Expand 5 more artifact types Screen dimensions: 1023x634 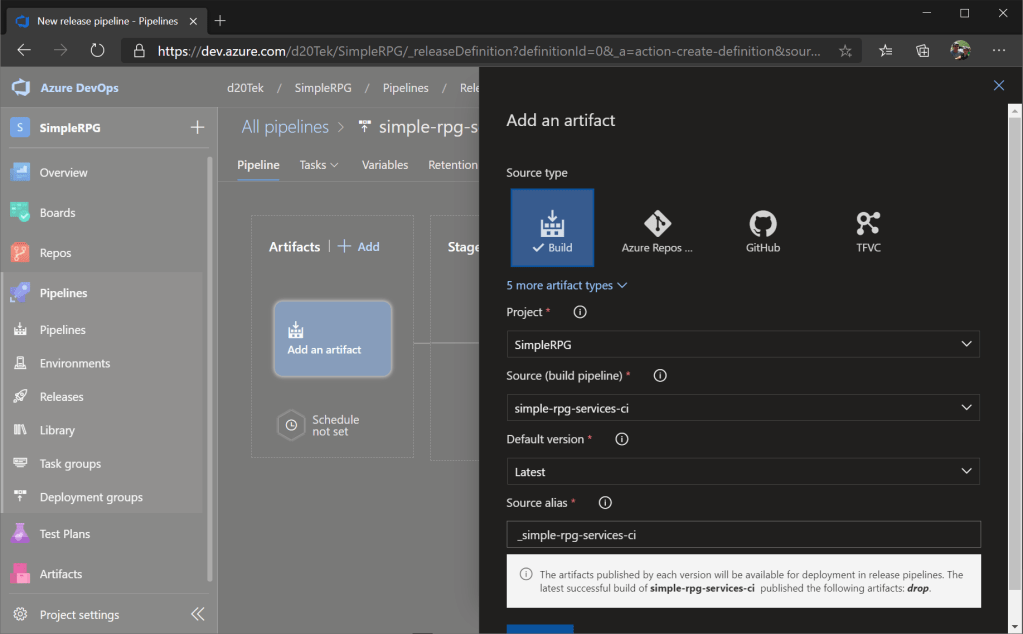[566, 285]
